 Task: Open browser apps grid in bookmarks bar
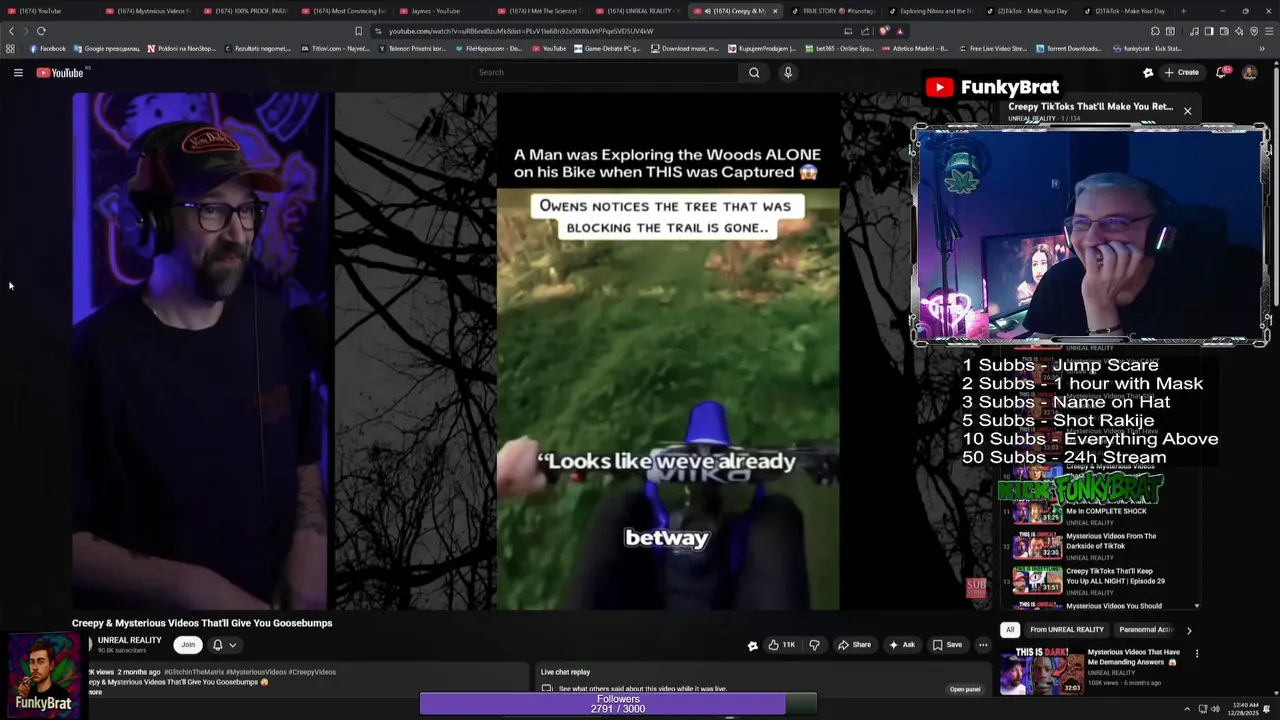[x=10, y=48]
